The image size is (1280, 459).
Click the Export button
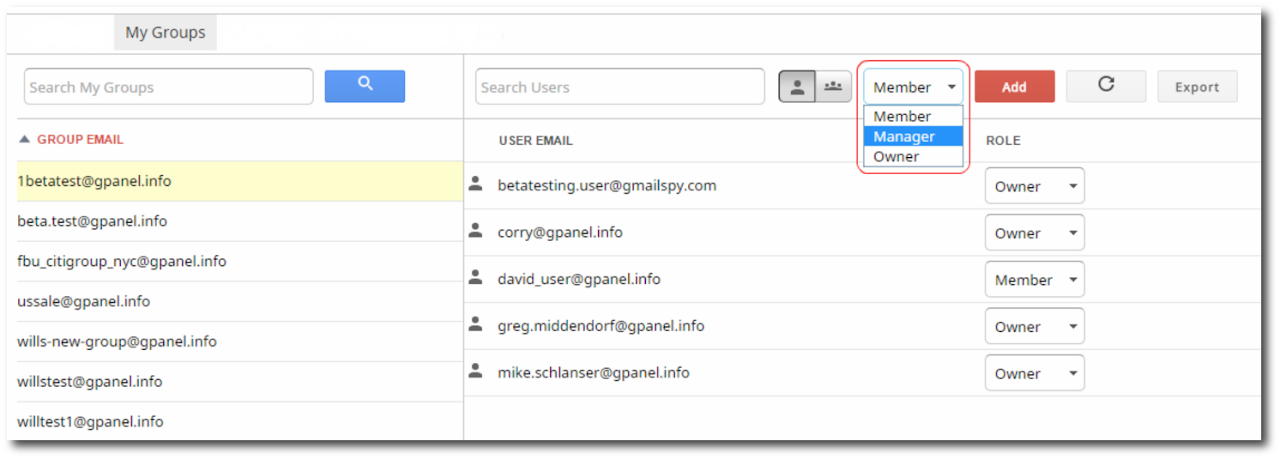click(x=1197, y=87)
